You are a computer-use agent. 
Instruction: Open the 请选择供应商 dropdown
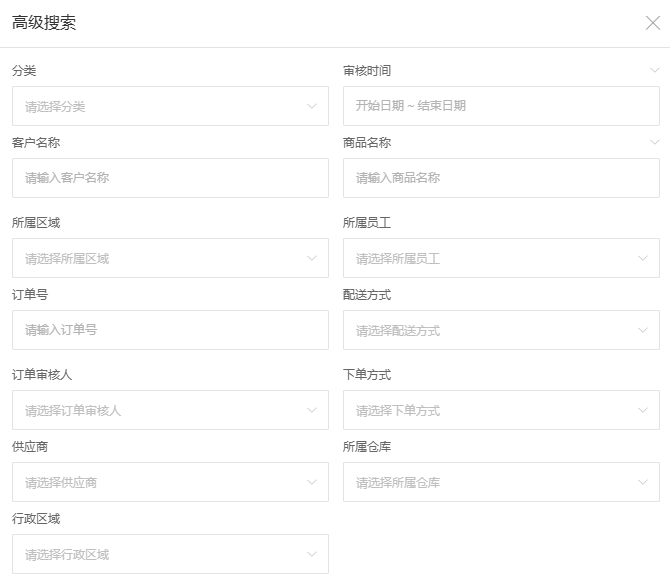point(170,482)
